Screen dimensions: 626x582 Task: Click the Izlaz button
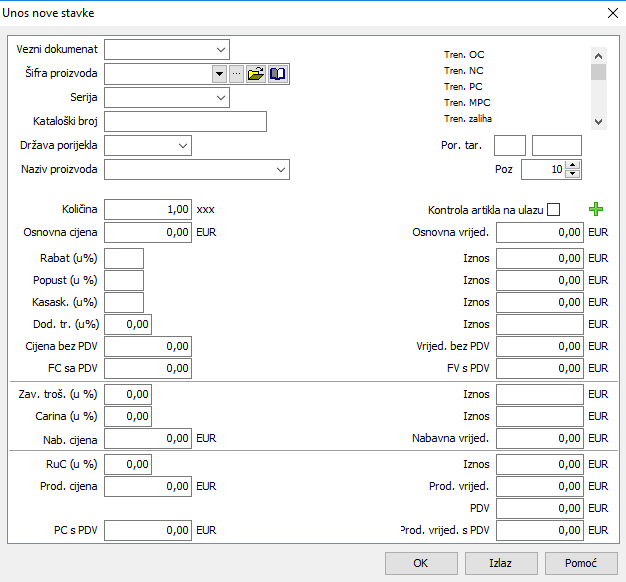[500, 563]
